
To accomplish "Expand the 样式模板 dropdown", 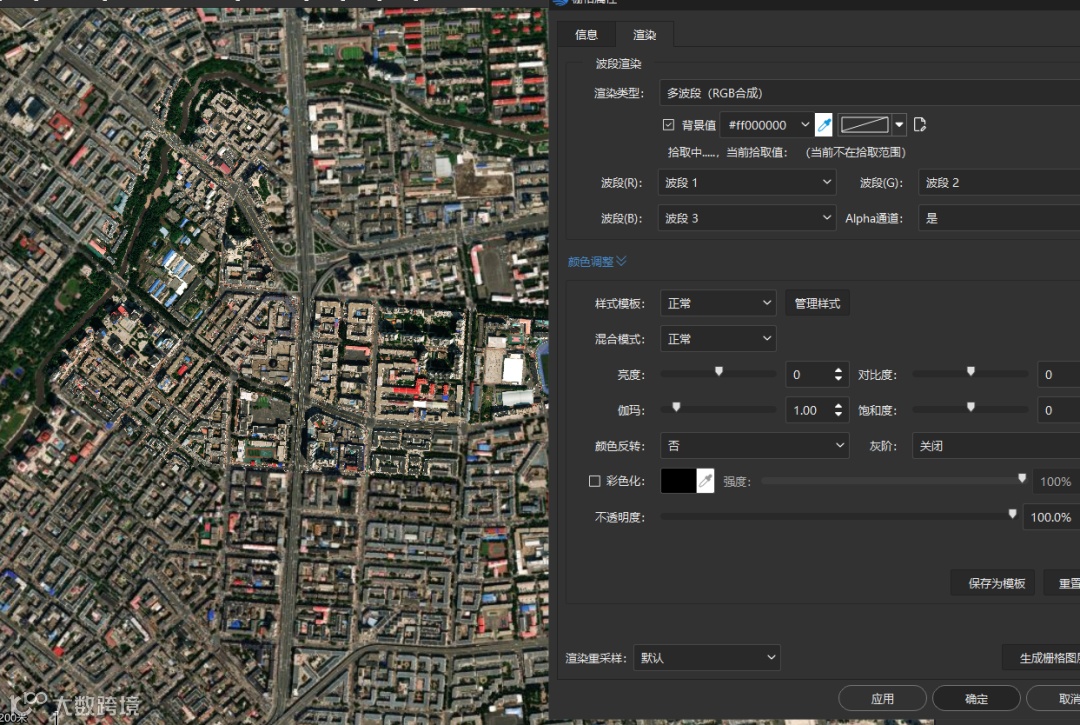I will 717,303.
